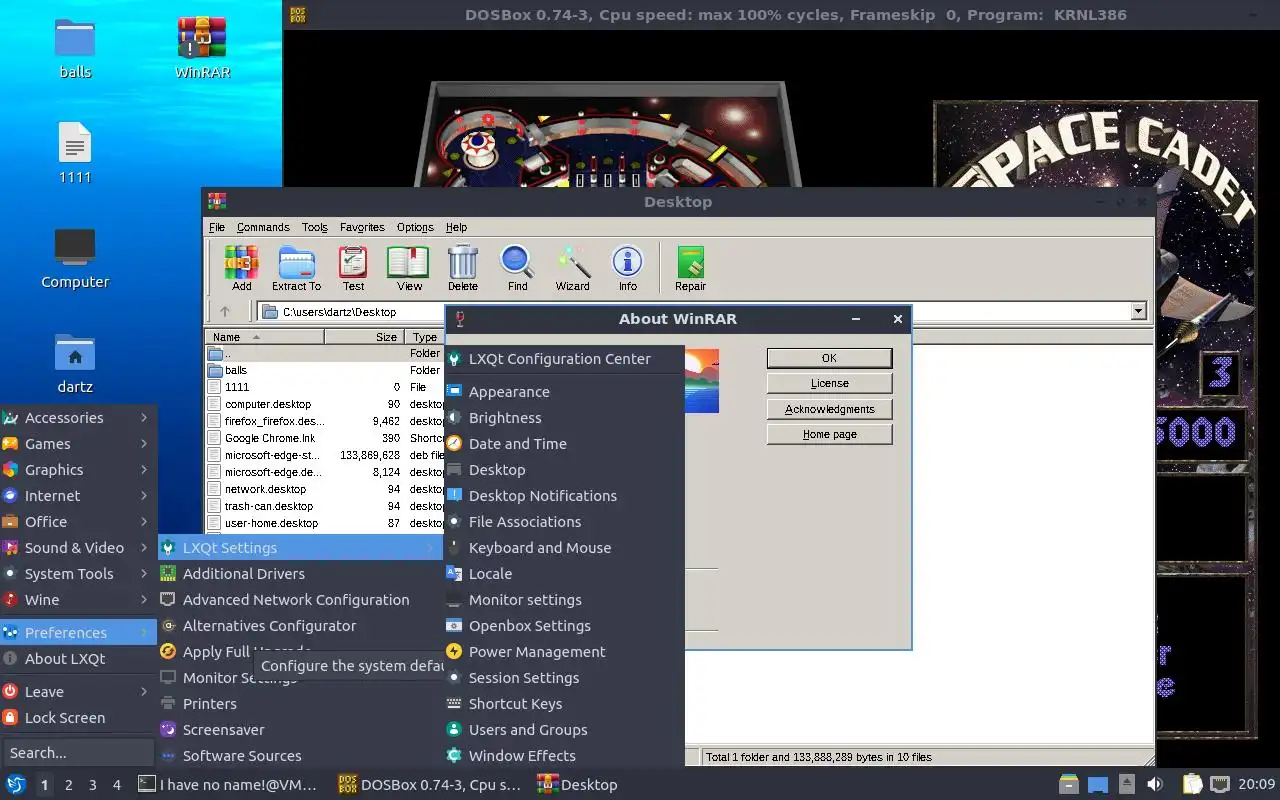This screenshot has height=800, width=1280.
Task: Click the Repair toolbar icon in WinRAR
Action: [x=690, y=268]
